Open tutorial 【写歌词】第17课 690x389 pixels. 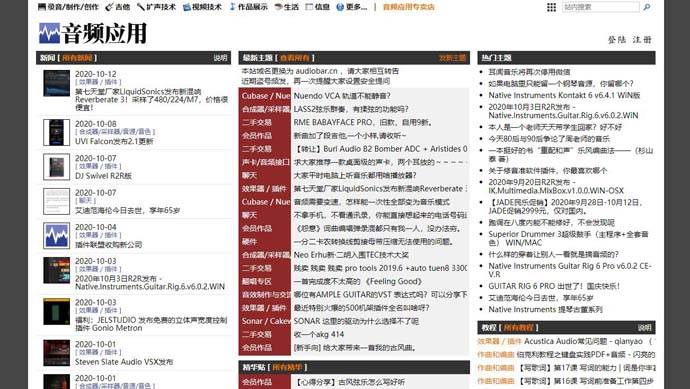click(586, 367)
